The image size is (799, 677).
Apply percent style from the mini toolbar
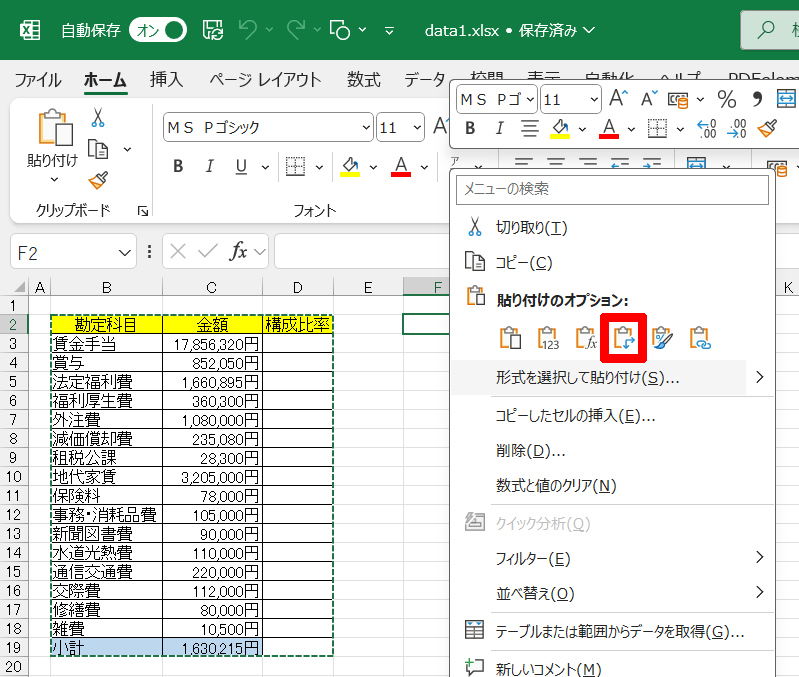point(726,99)
